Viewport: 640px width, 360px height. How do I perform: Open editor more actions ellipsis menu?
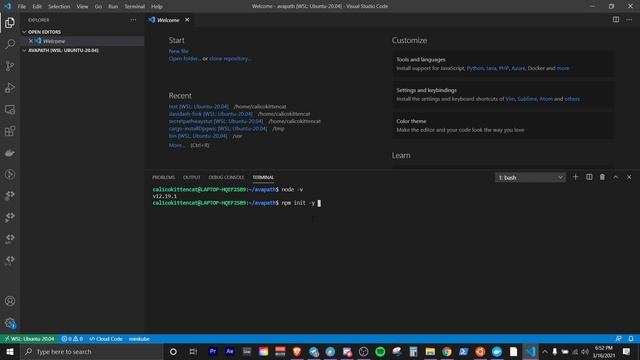click(x=629, y=20)
